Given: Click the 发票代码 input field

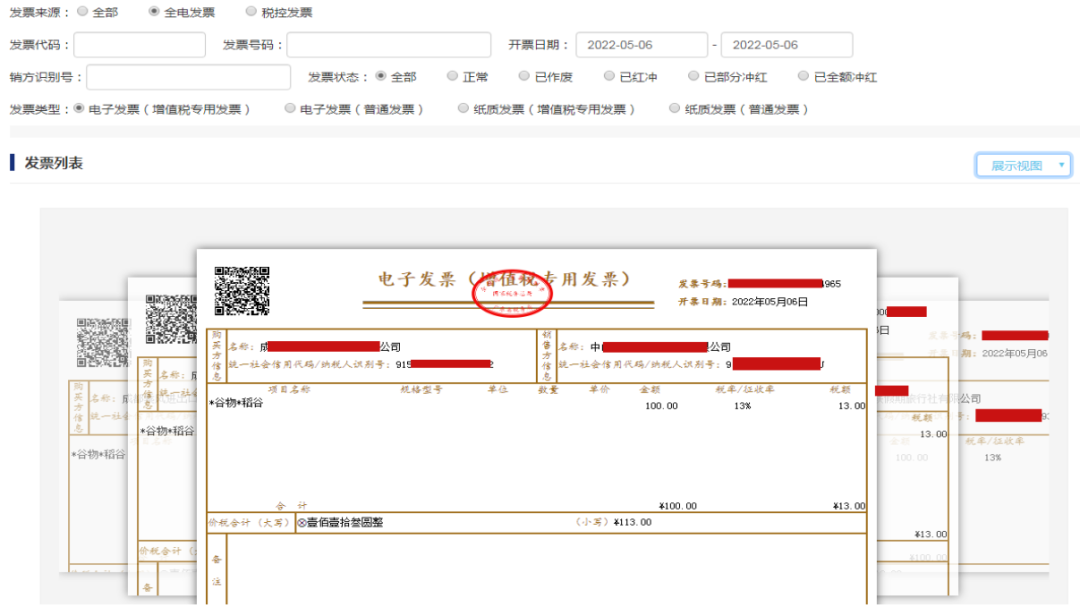Looking at the screenshot, I should point(139,45).
